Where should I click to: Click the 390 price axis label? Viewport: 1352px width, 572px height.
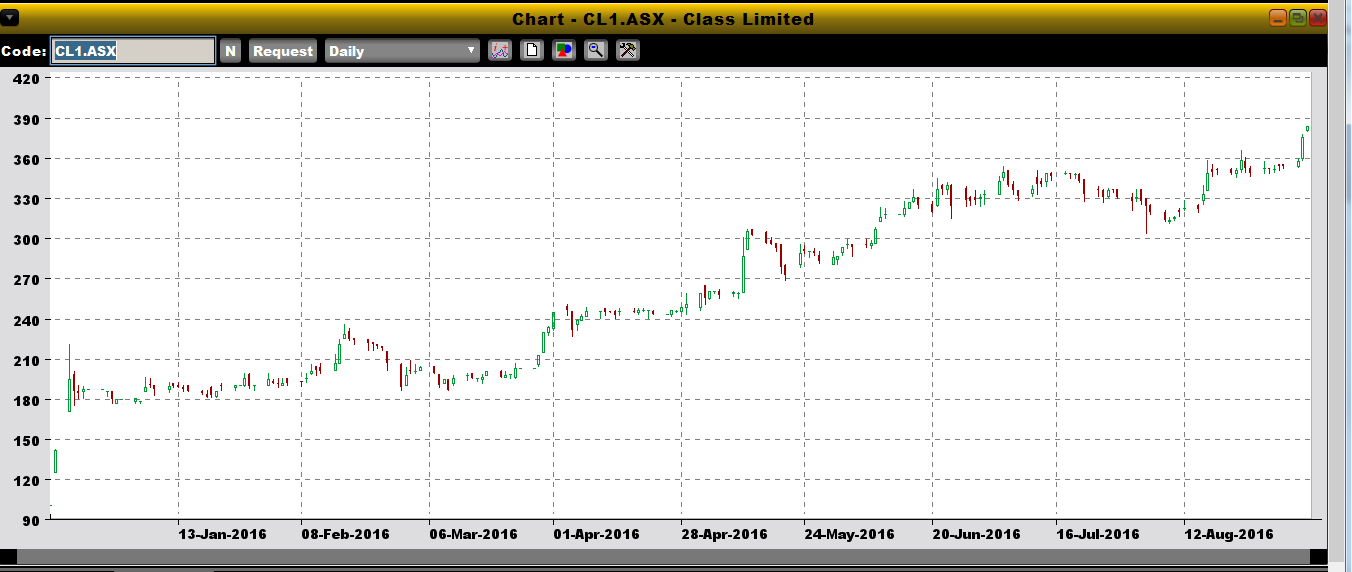pos(25,119)
